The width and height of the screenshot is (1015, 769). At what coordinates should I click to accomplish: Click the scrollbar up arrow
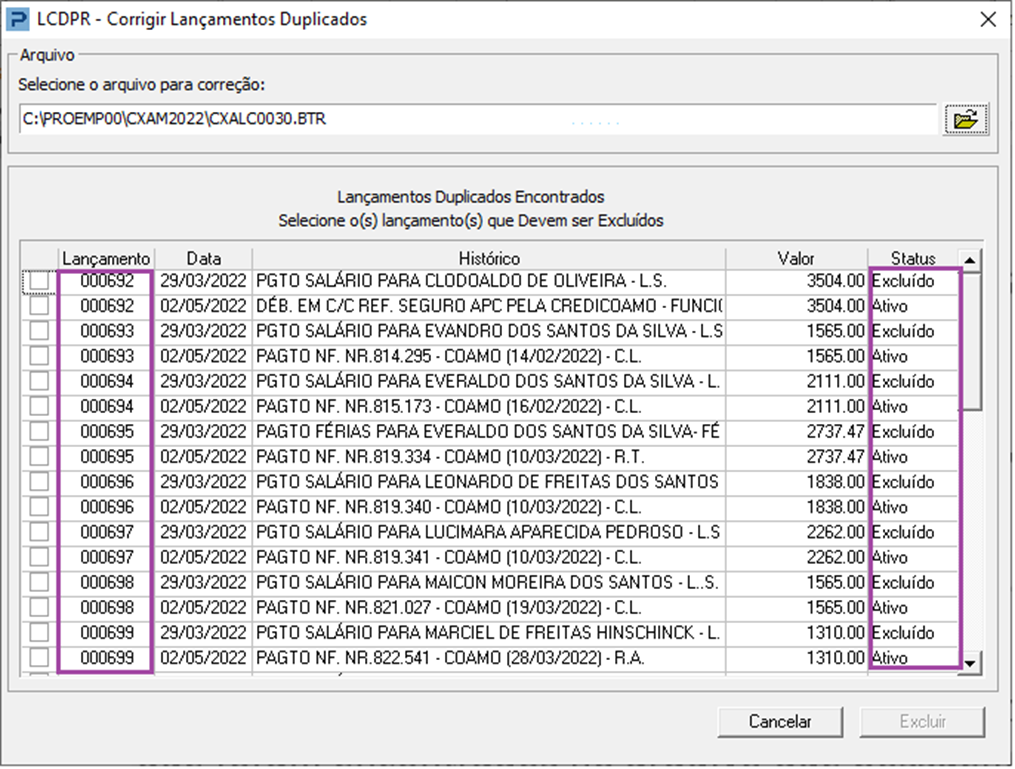970,260
